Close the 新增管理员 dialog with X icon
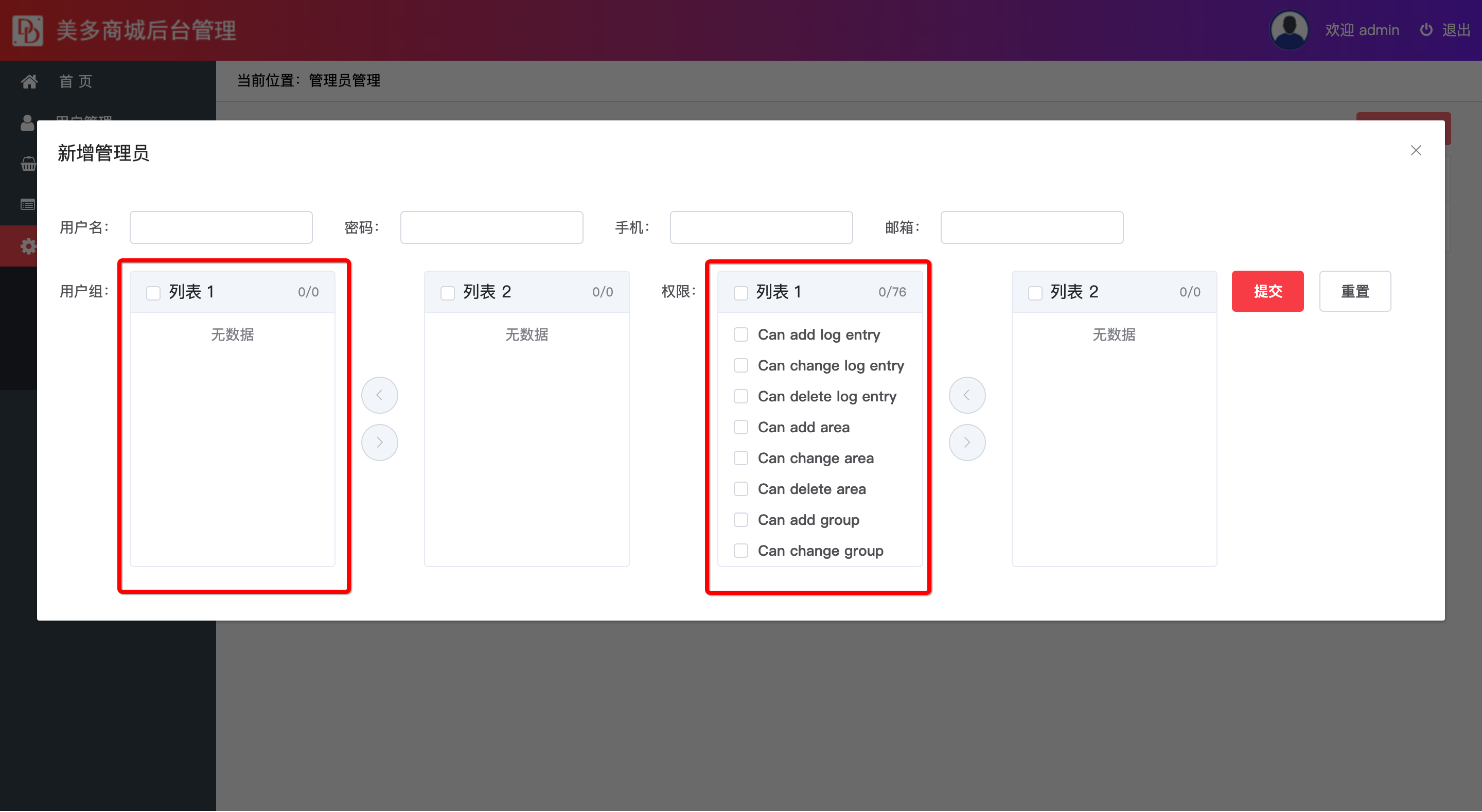This screenshot has height=812, width=1482. pos(1415,150)
